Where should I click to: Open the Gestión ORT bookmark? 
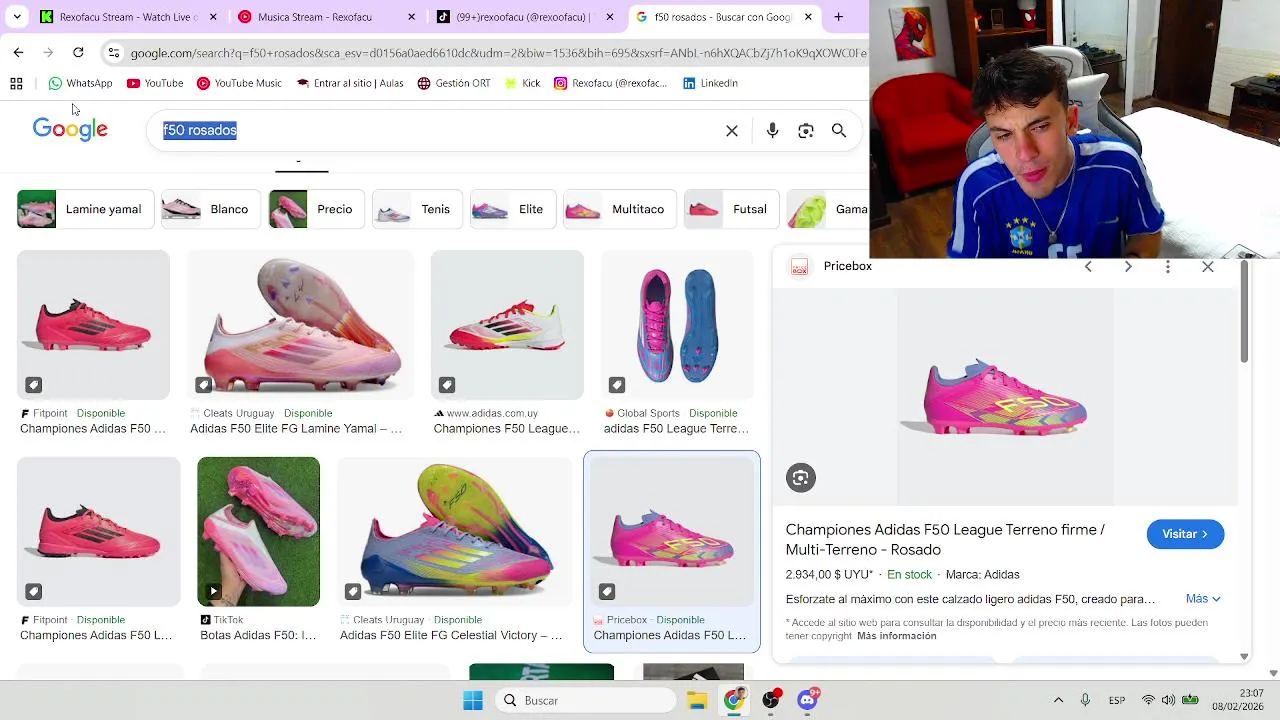pos(454,83)
